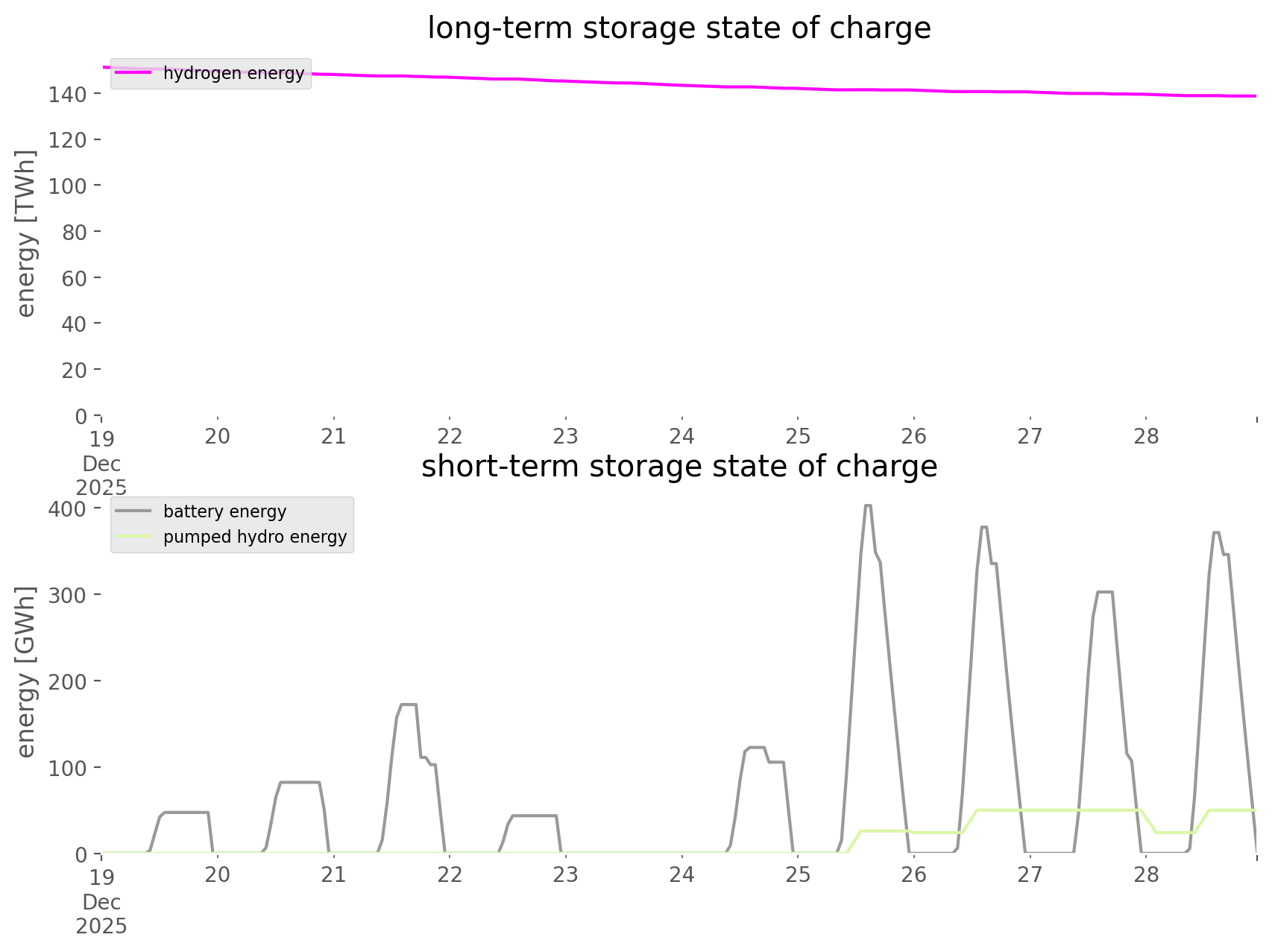The image size is (1272, 952).
Task: Click the light green pumped hydro legend swatch
Action: pos(134,537)
